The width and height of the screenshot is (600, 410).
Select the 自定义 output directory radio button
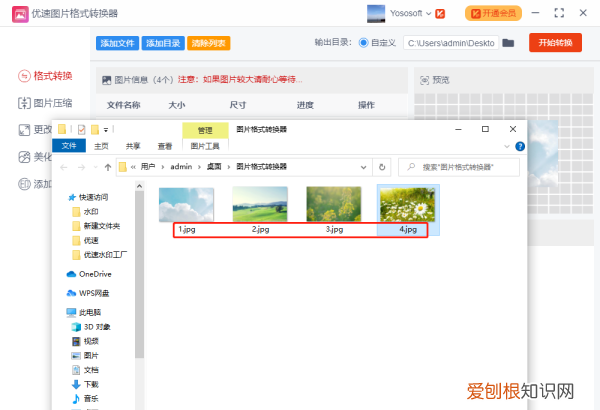(363, 43)
